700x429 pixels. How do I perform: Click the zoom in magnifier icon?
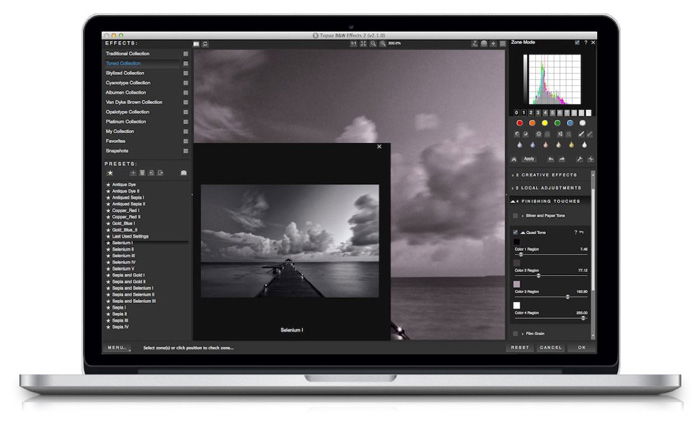(372, 44)
